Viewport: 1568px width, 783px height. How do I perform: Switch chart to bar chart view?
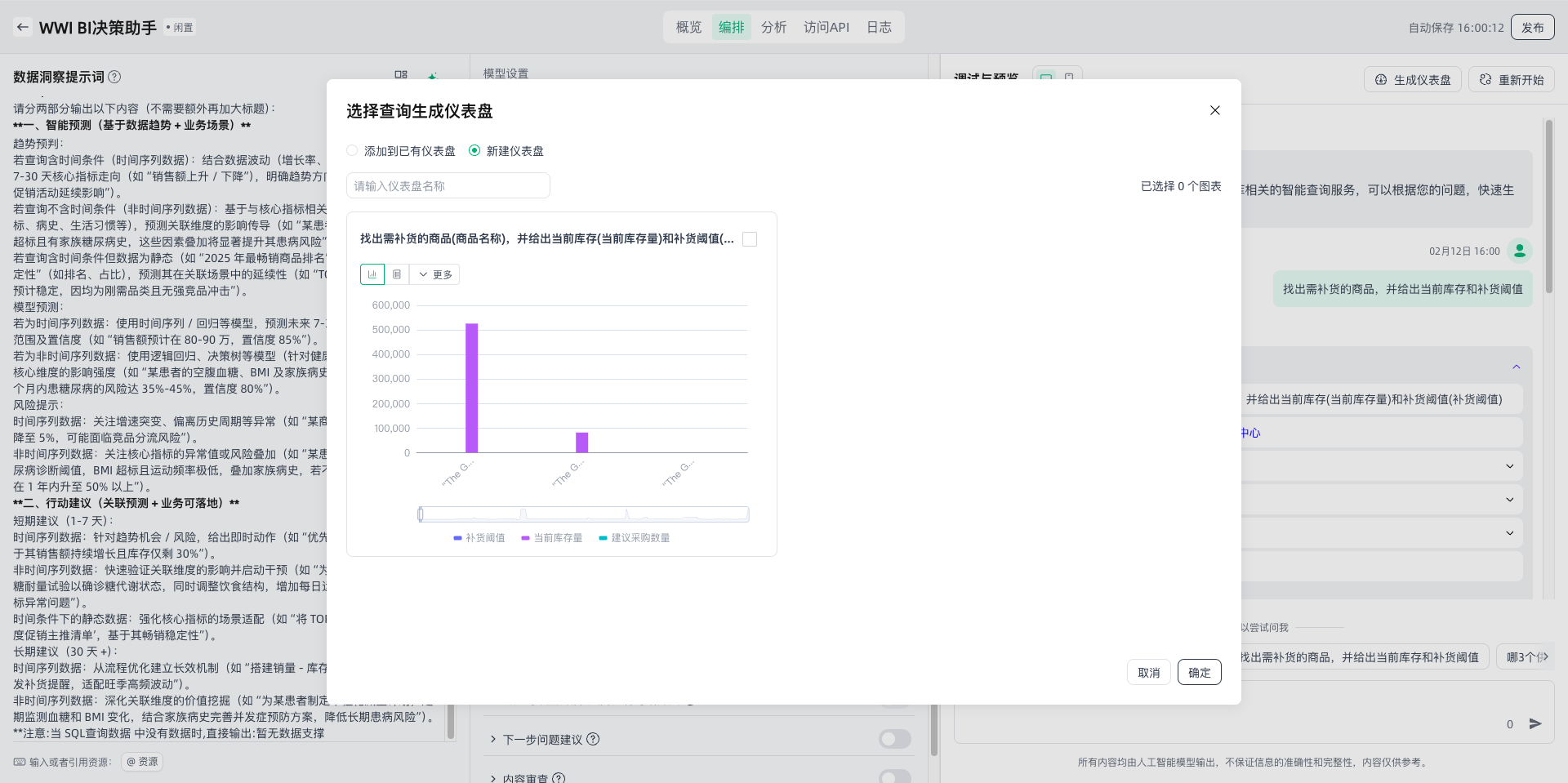(372, 274)
